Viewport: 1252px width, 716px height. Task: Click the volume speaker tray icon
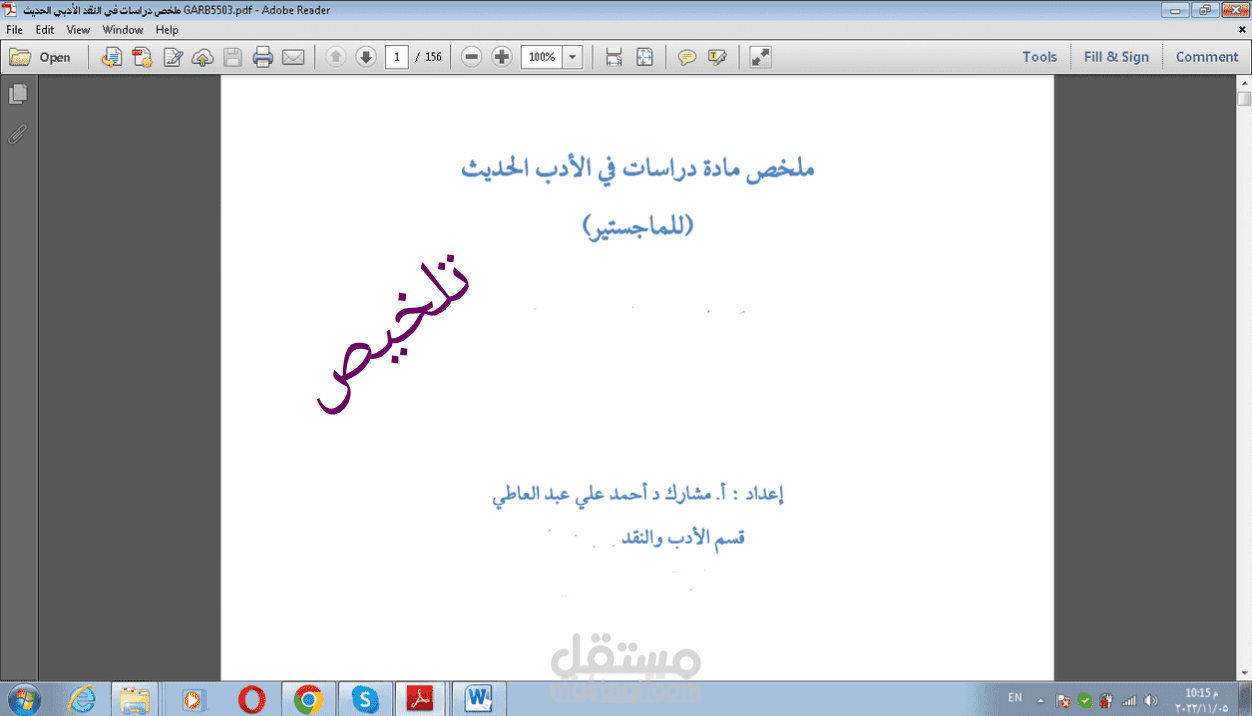[1151, 701]
